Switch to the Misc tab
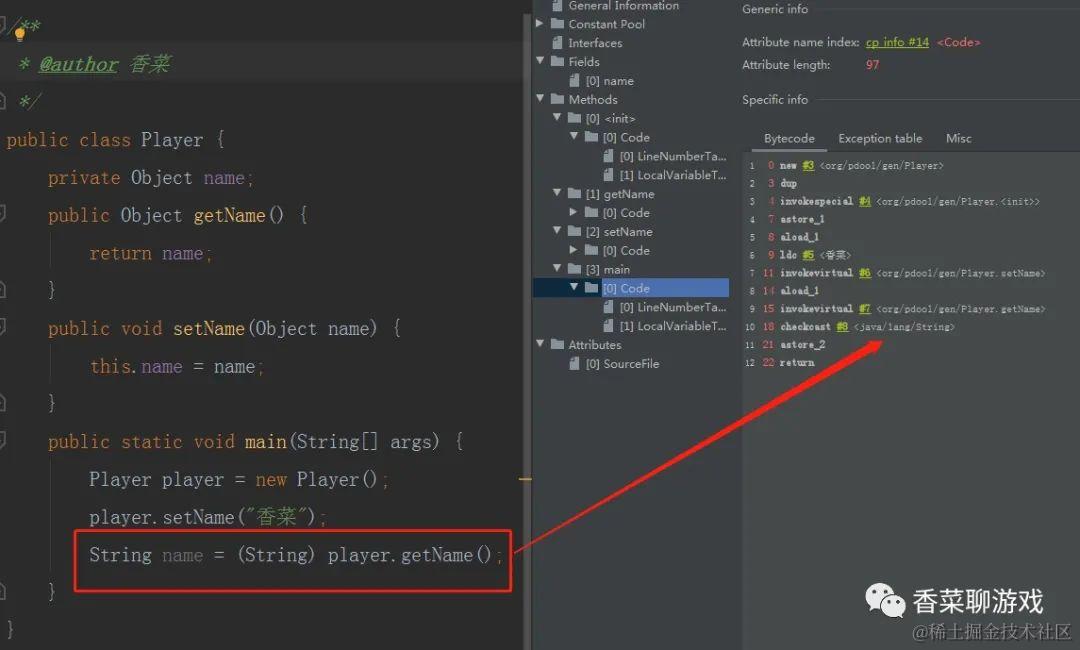The image size is (1080, 650). tap(958, 138)
